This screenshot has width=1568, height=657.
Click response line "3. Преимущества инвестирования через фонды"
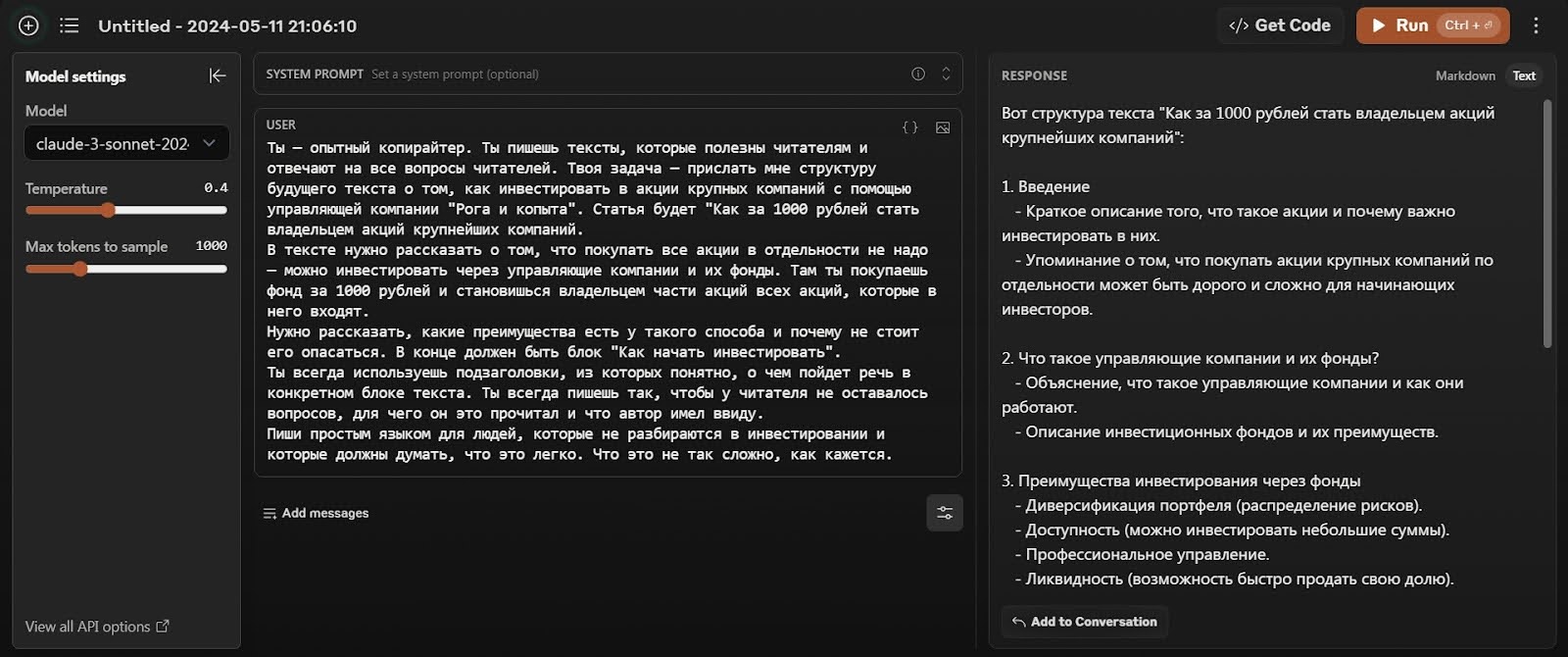(1181, 480)
